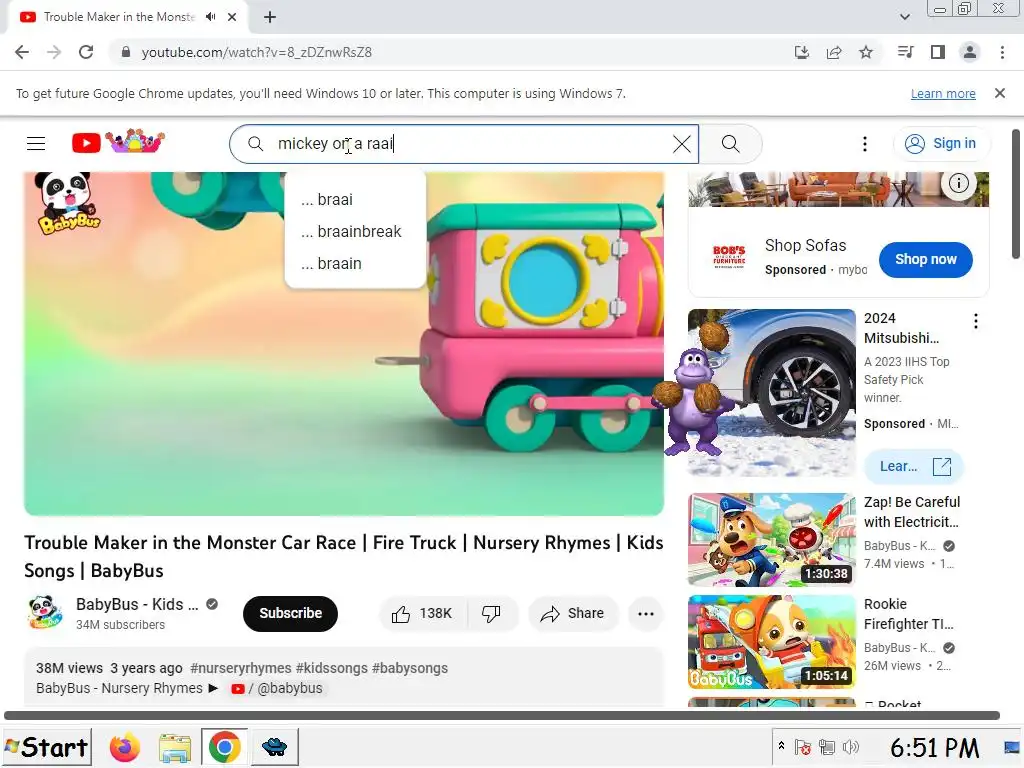Subscribe to BabyBus channel
The width and height of the screenshot is (1024, 768).
click(291, 613)
